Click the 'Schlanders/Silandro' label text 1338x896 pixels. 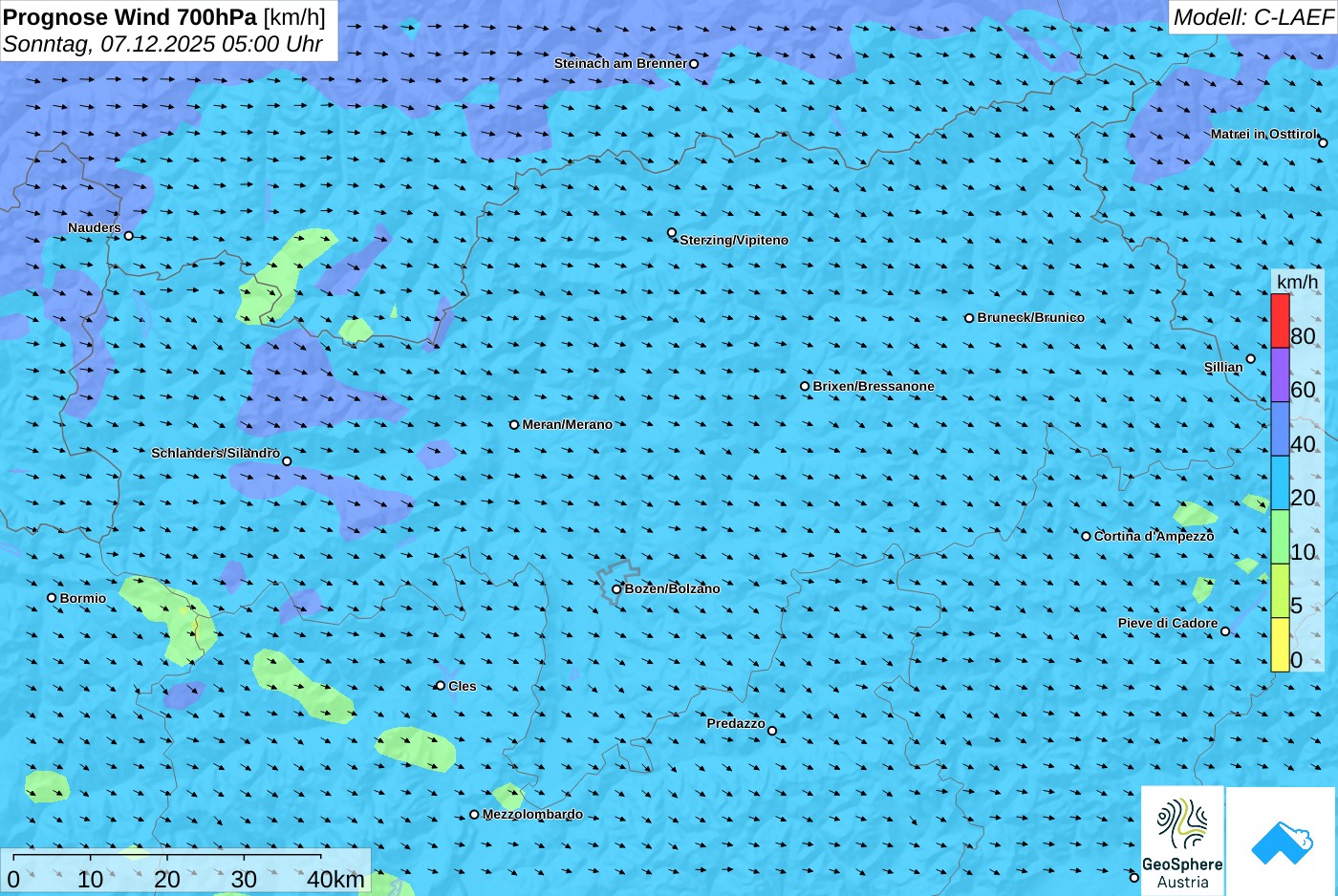tap(215, 453)
